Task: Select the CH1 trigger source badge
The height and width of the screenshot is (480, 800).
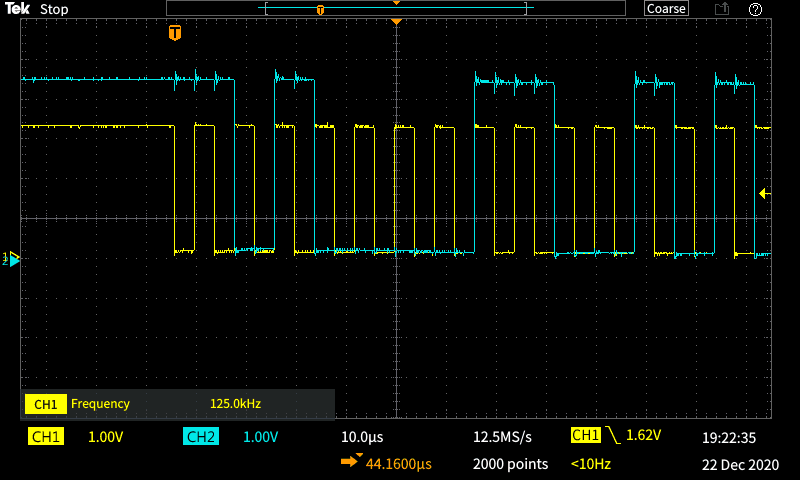Action: (585, 436)
